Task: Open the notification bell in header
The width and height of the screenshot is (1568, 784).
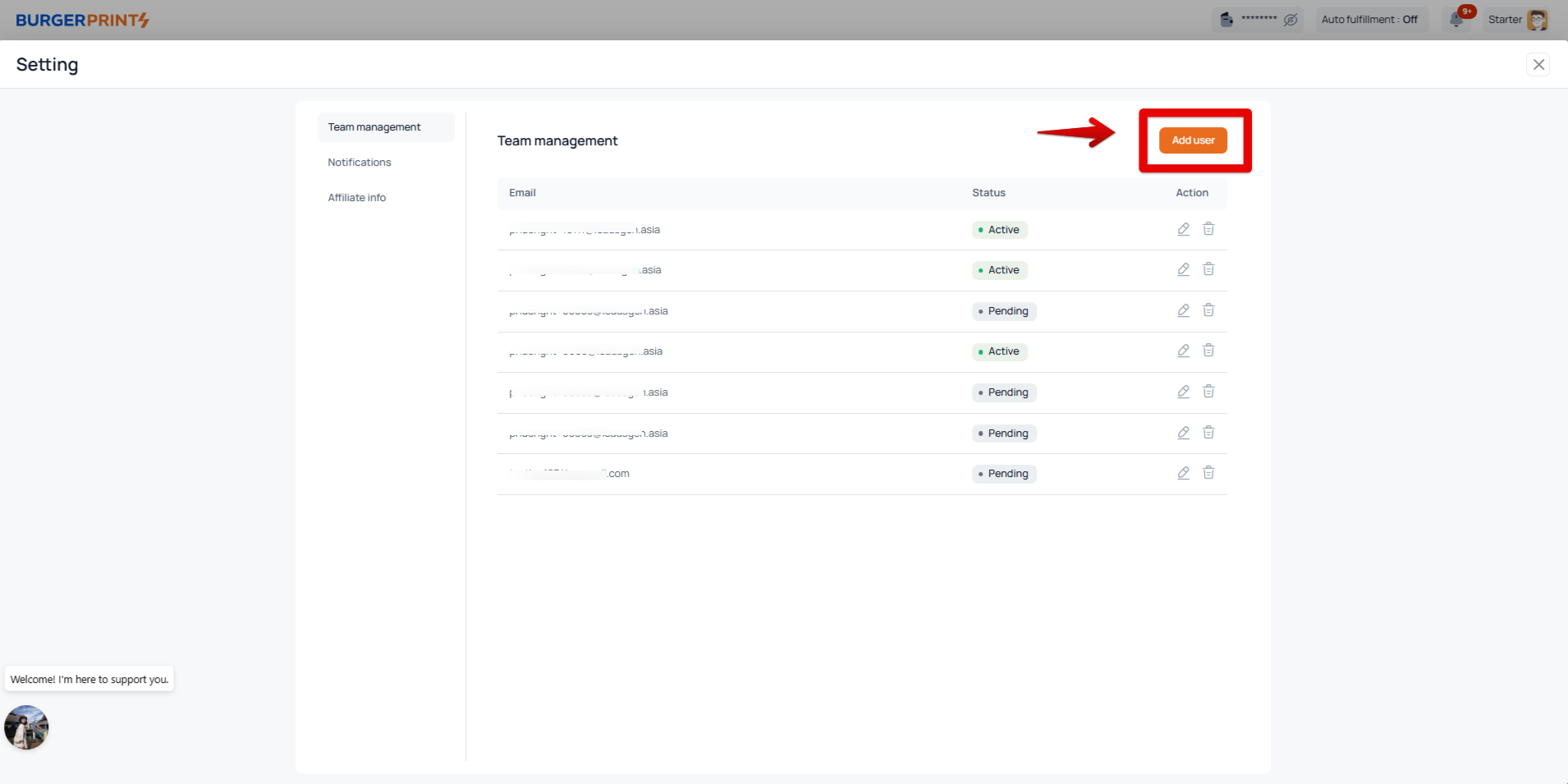Action: point(1457,20)
